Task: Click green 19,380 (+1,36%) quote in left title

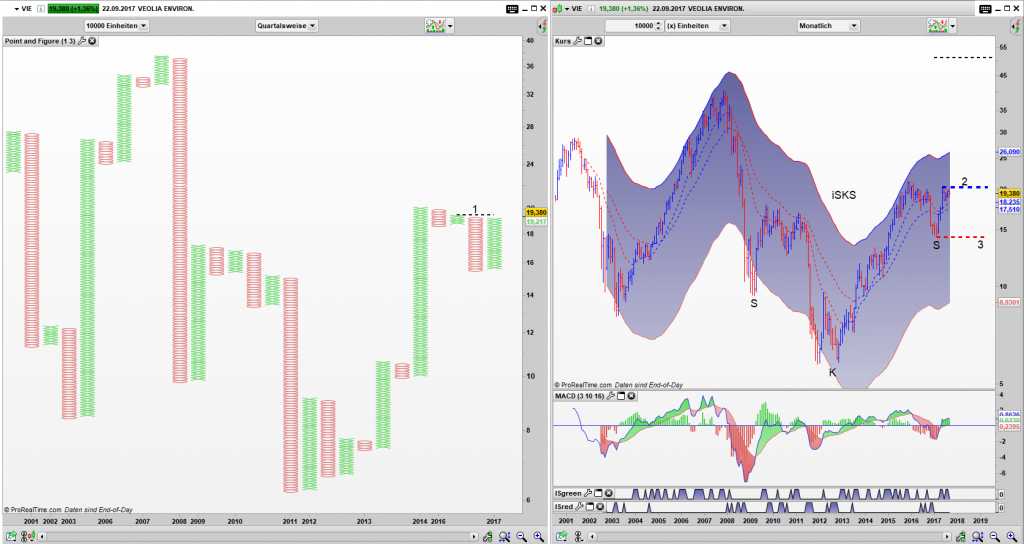Action: tap(72, 8)
